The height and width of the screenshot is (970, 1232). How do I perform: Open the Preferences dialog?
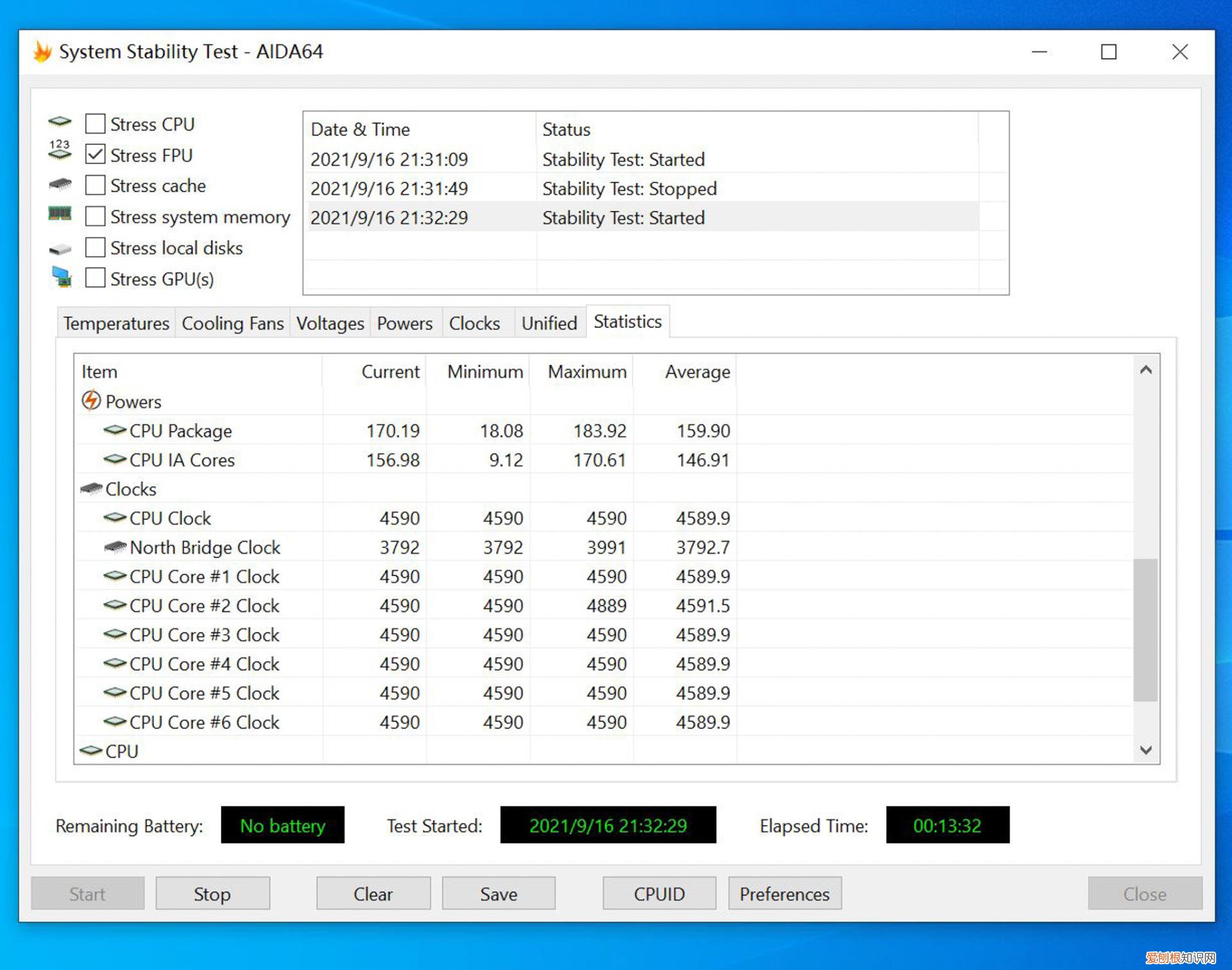point(784,893)
